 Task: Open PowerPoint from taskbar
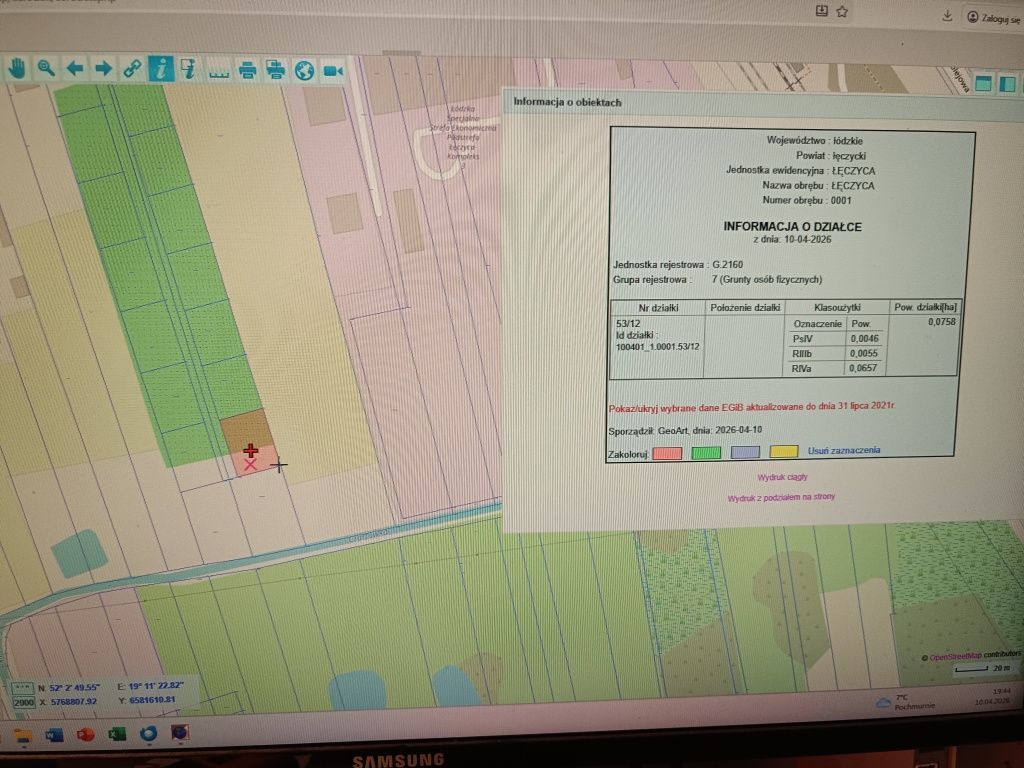click(x=86, y=735)
